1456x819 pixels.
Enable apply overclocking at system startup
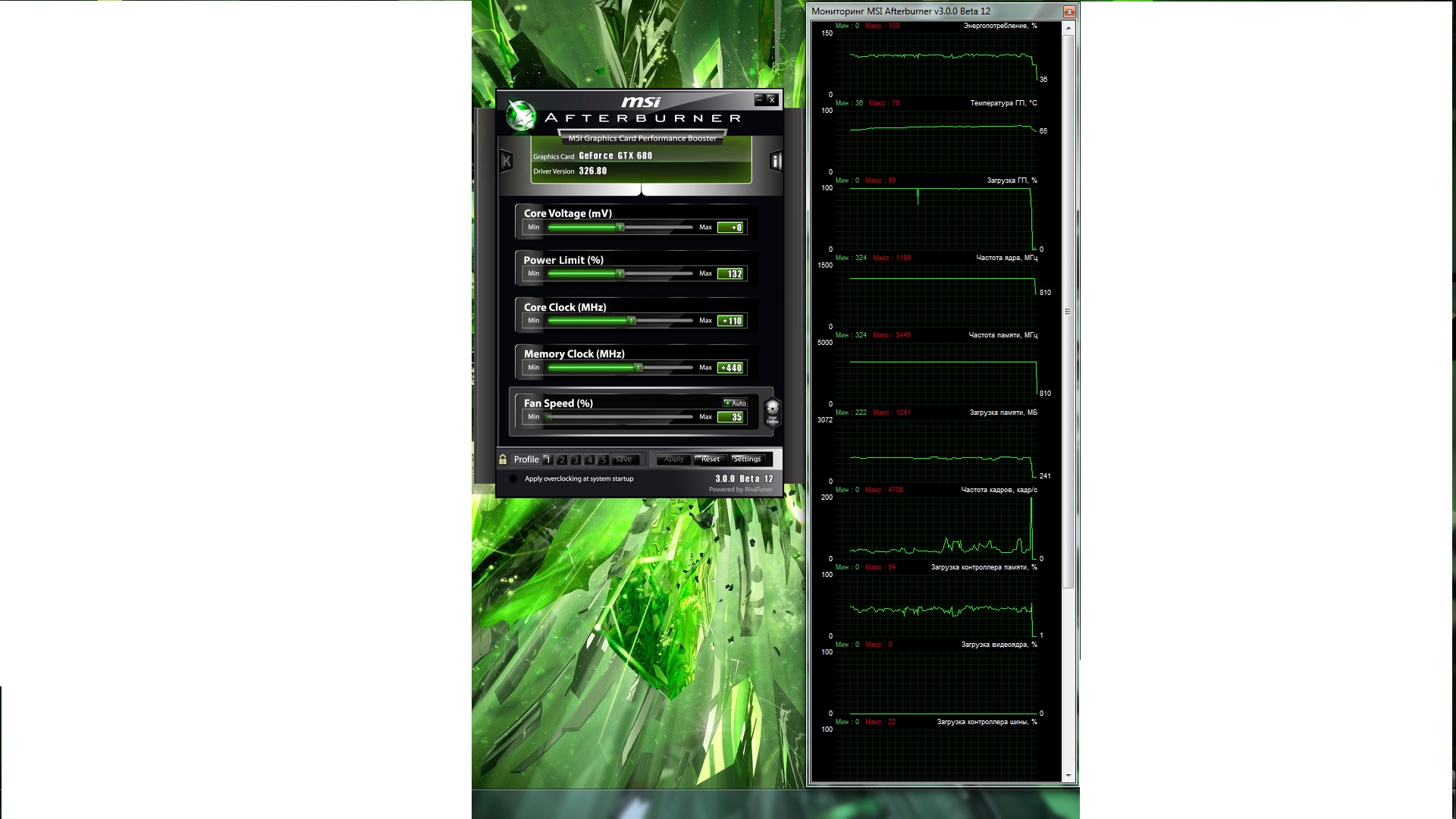tap(513, 479)
